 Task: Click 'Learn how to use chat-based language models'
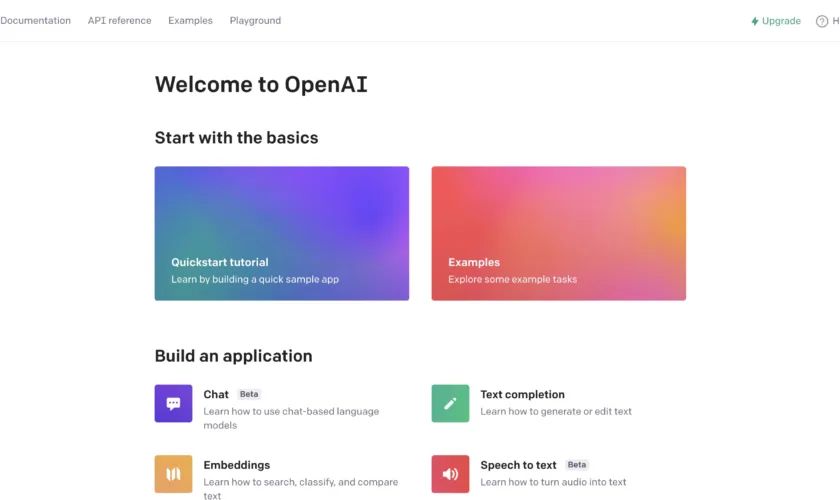(291, 418)
